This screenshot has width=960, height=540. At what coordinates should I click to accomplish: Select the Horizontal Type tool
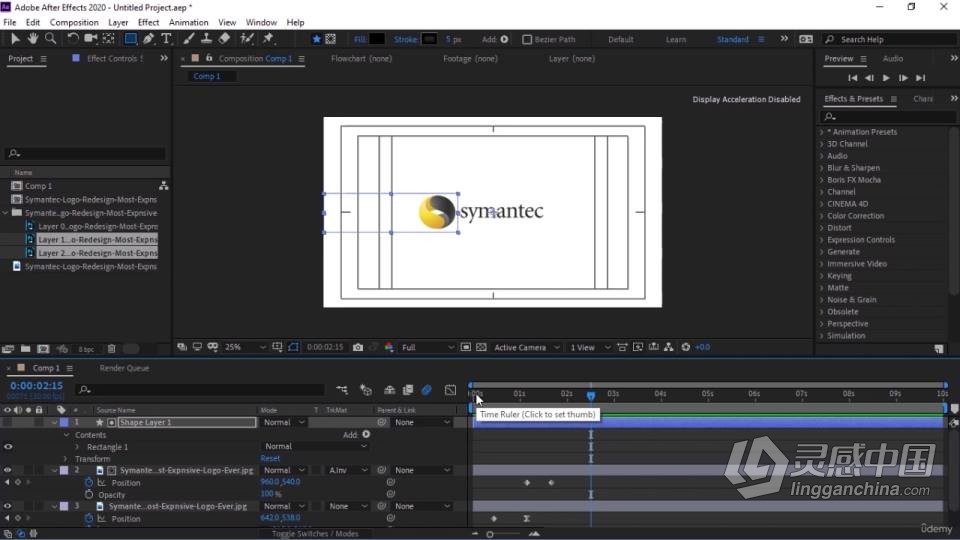[166, 39]
